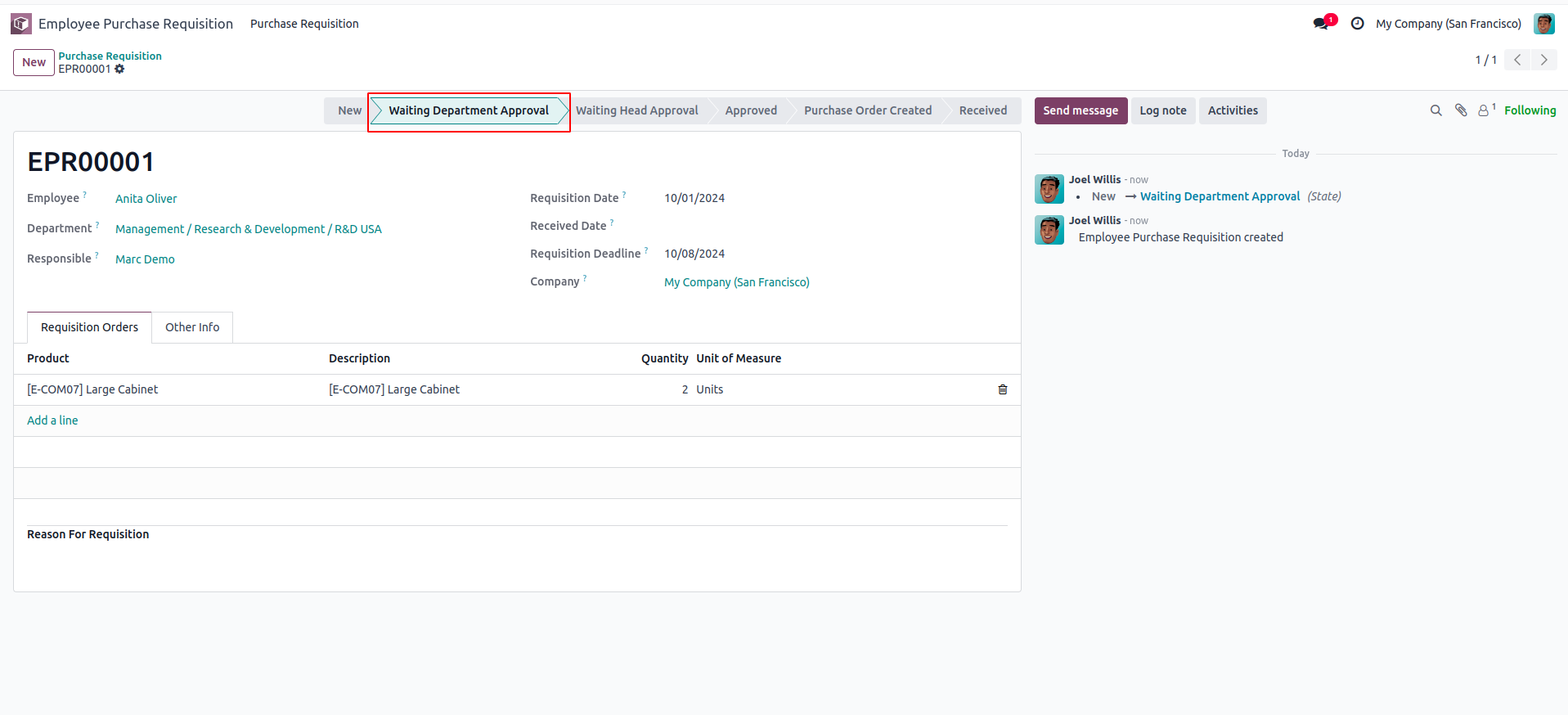
Task: Select the Received stage
Action: (982, 110)
